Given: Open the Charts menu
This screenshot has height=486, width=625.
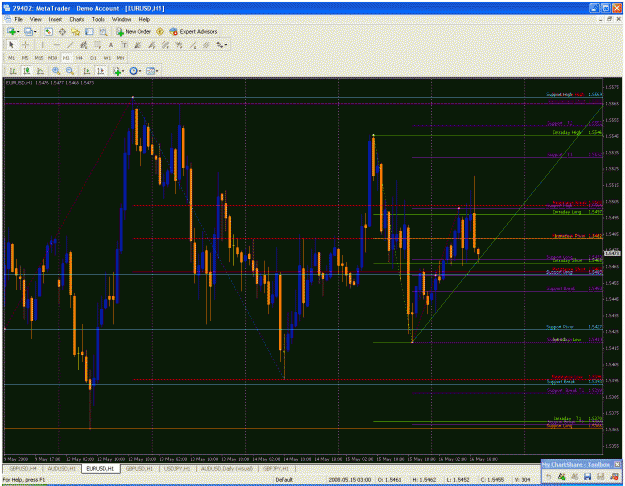Looking at the screenshot, I should (77, 19).
